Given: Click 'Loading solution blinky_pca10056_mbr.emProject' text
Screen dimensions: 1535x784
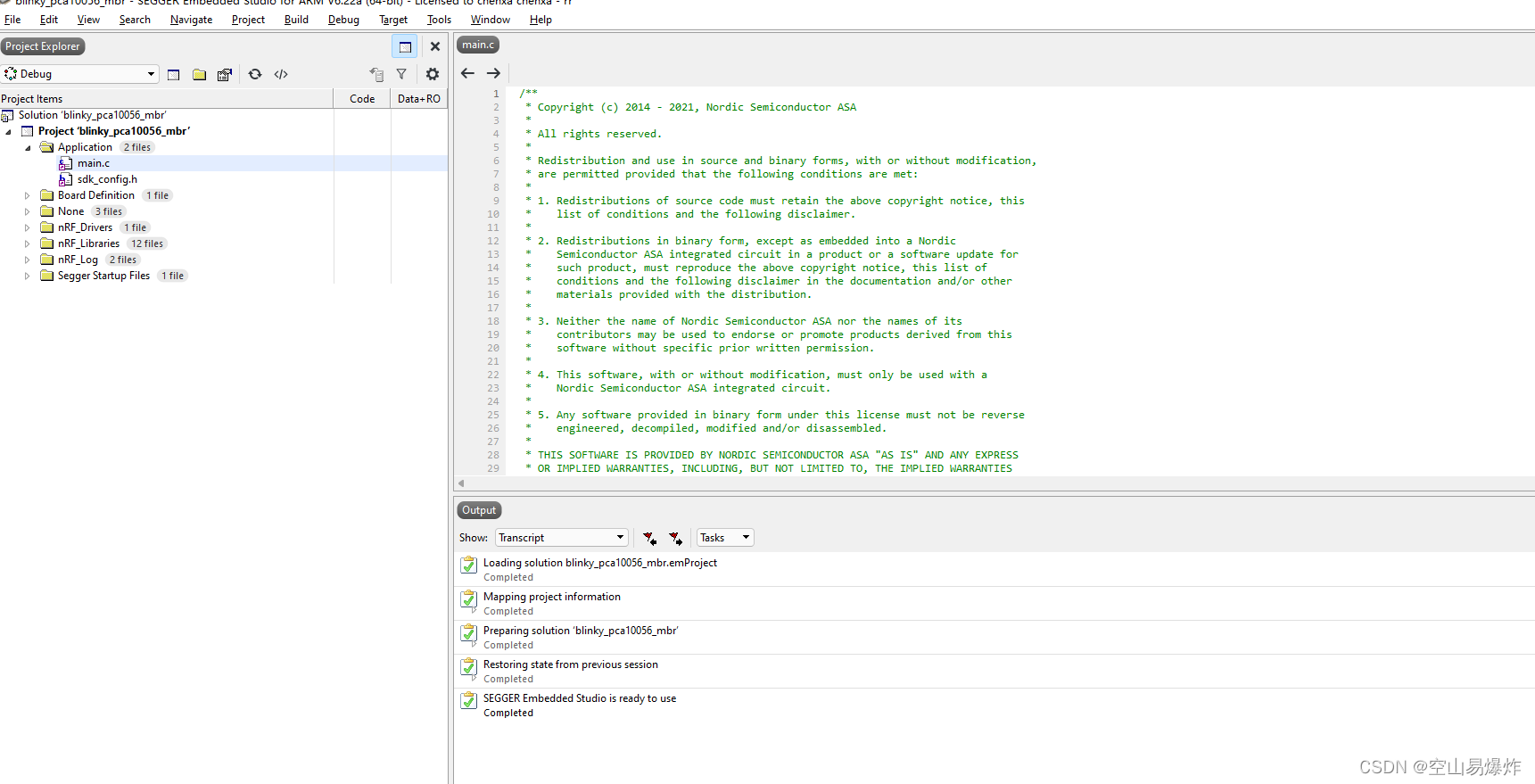Looking at the screenshot, I should coord(600,563).
